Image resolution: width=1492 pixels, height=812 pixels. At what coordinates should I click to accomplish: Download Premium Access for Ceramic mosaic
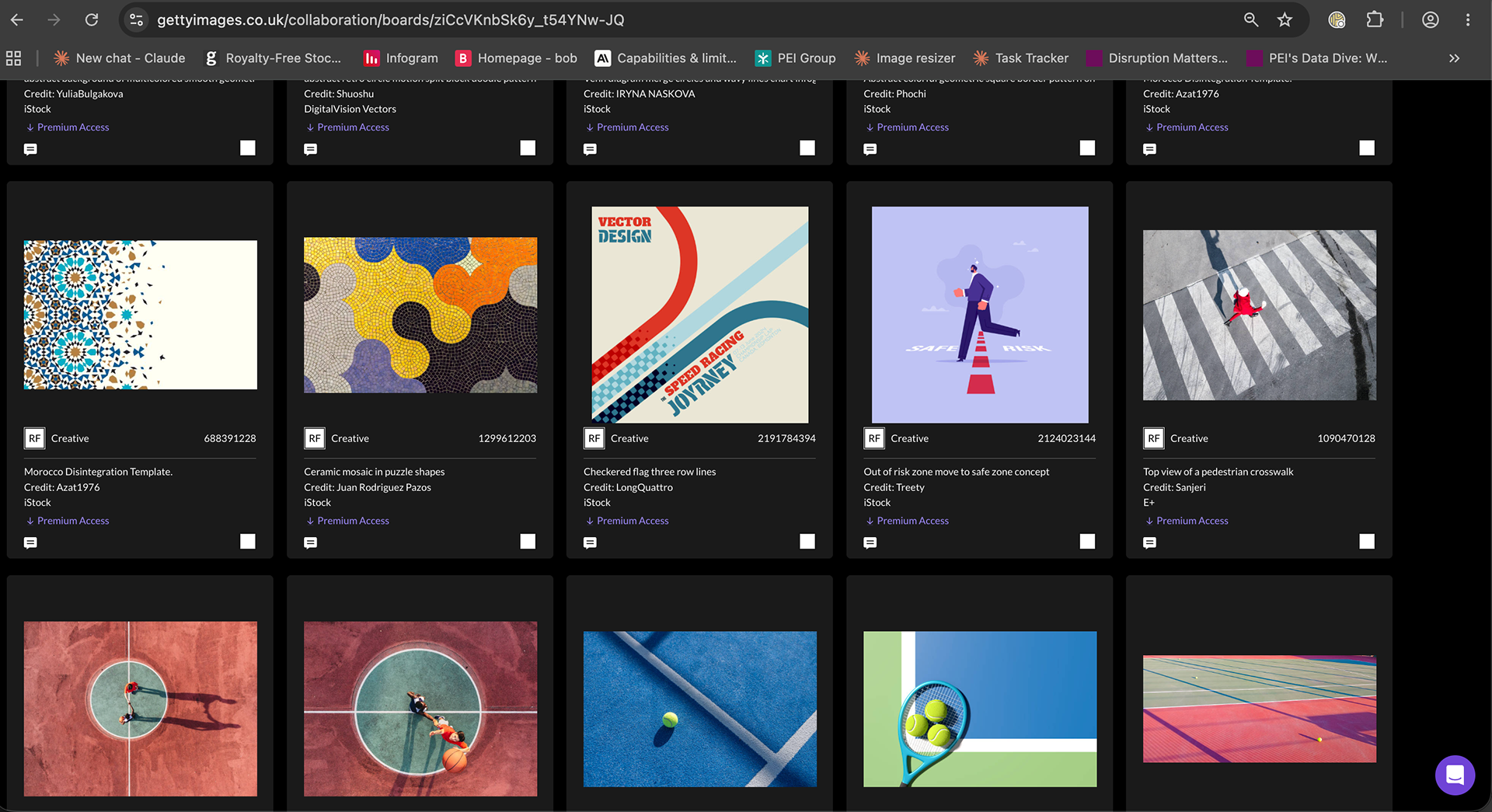click(x=347, y=521)
